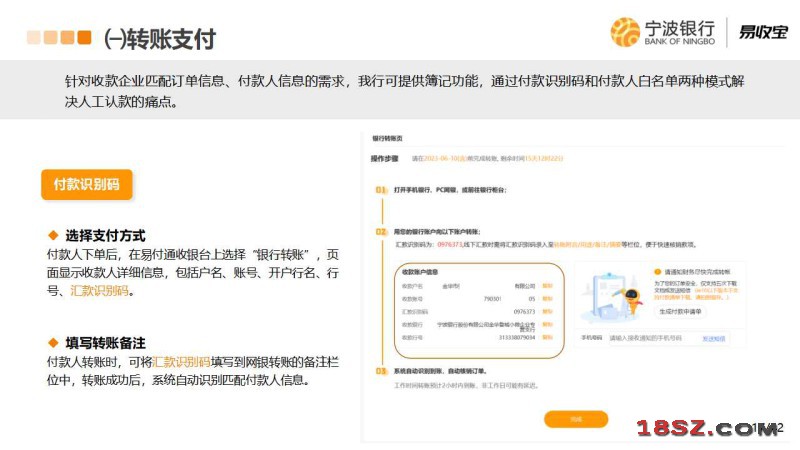Click the 发送短信 send SMS link
Viewport: 800px width, 450px height.
pos(713,339)
